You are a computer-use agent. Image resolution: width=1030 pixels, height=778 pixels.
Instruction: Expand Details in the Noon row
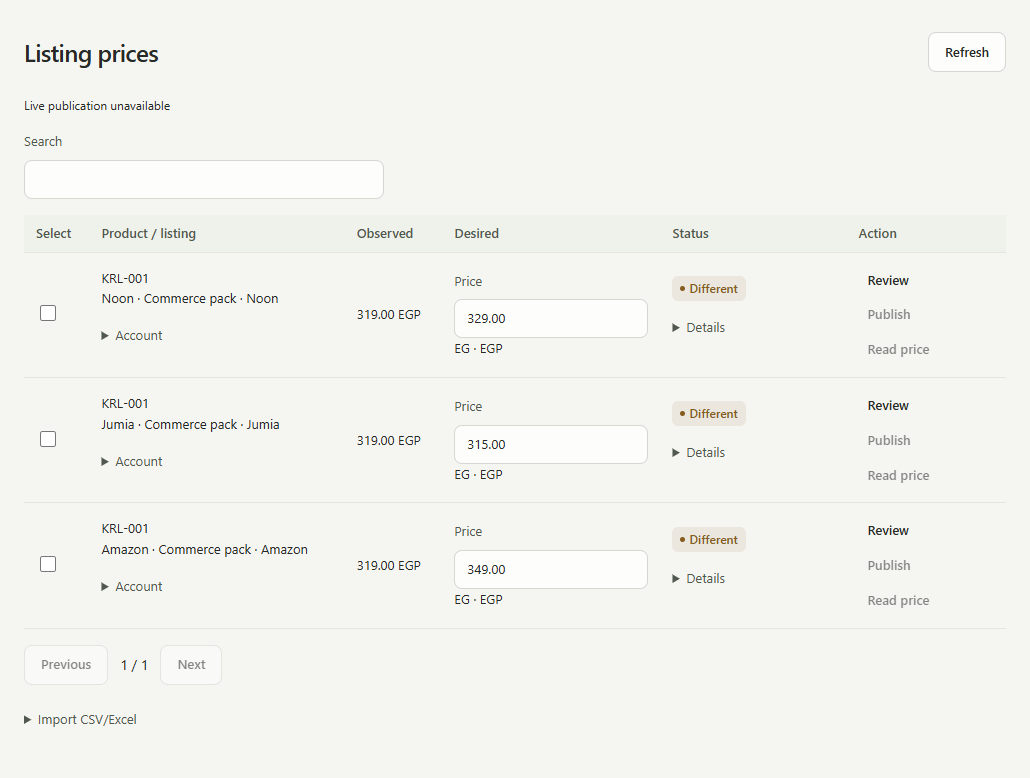click(698, 327)
